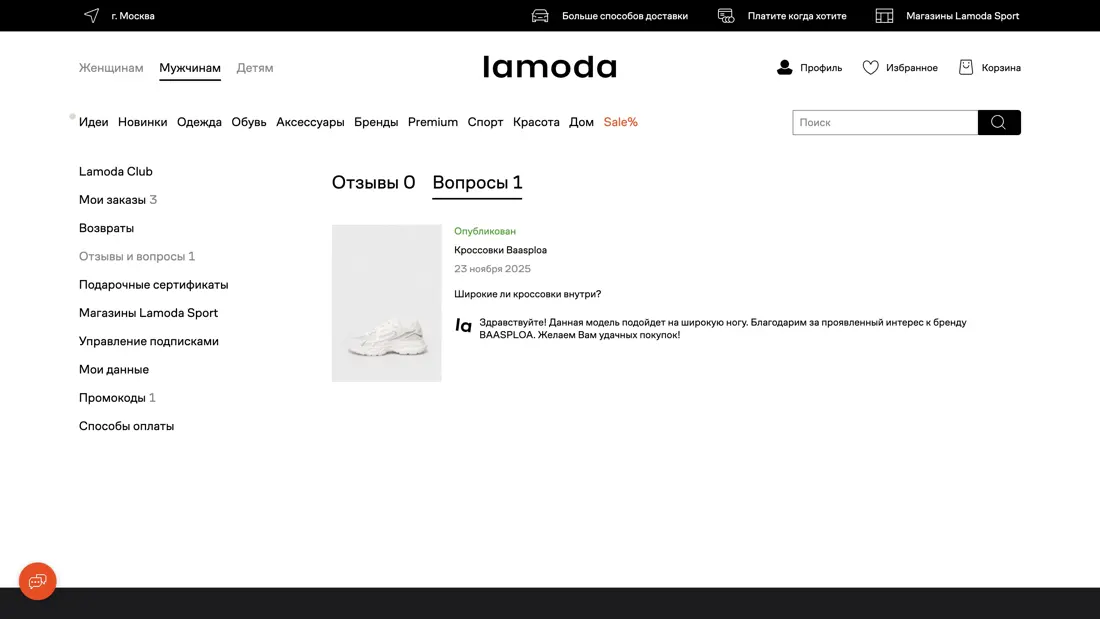Open the profile person icon

point(785,68)
